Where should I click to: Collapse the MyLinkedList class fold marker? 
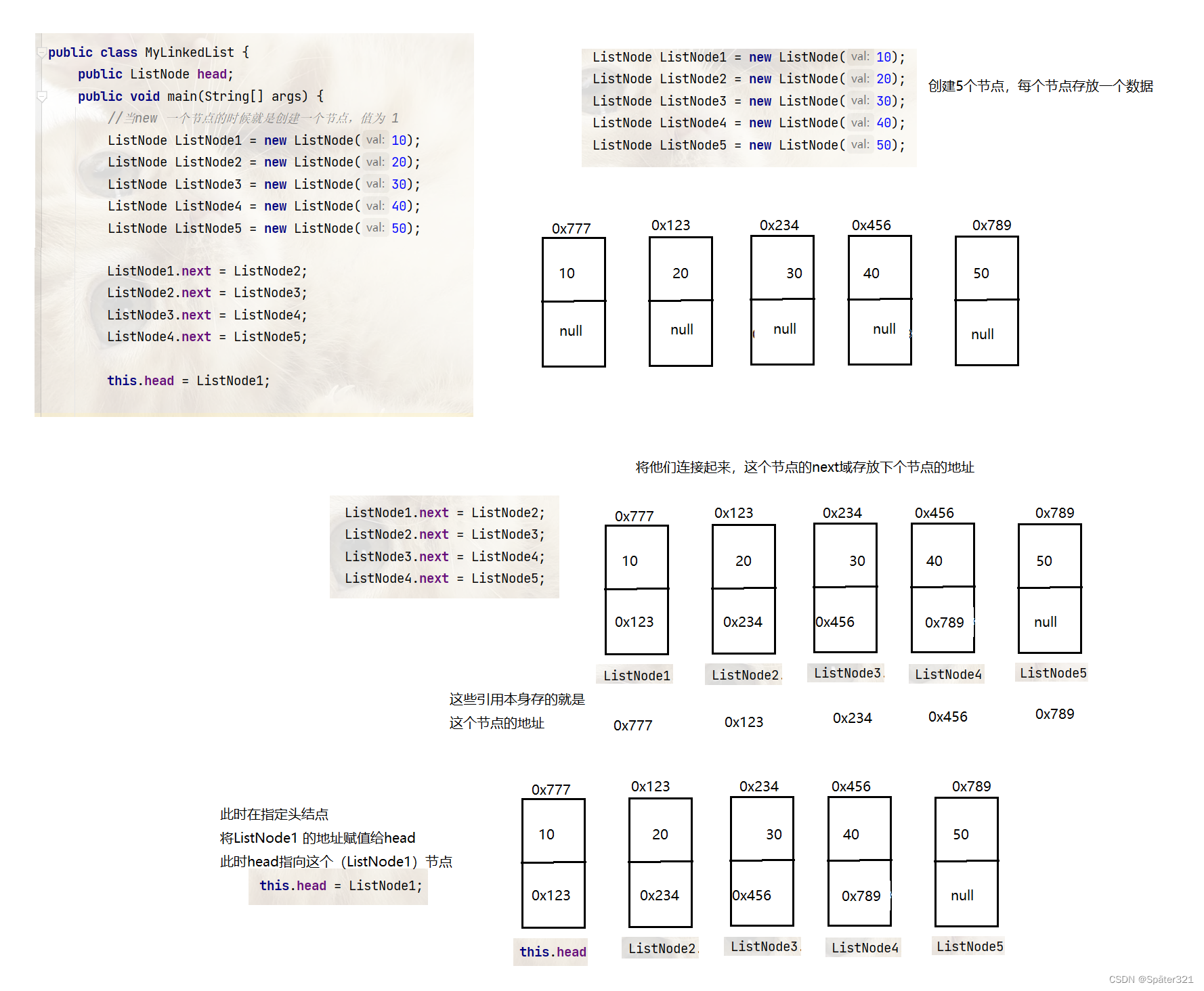pos(42,53)
